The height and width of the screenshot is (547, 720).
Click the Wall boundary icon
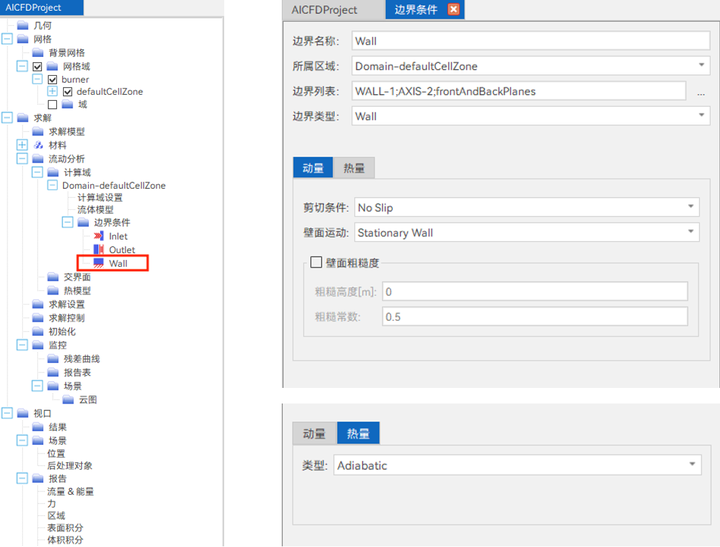(x=98, y=263)
